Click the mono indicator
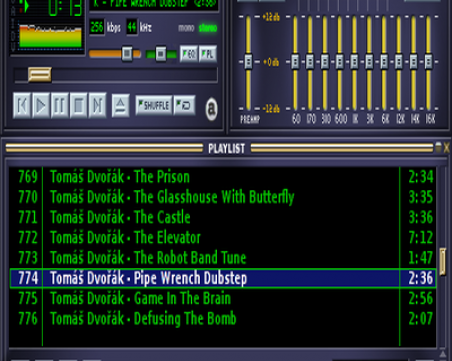This screenshot has height=361, width=452. coord(186,28)
